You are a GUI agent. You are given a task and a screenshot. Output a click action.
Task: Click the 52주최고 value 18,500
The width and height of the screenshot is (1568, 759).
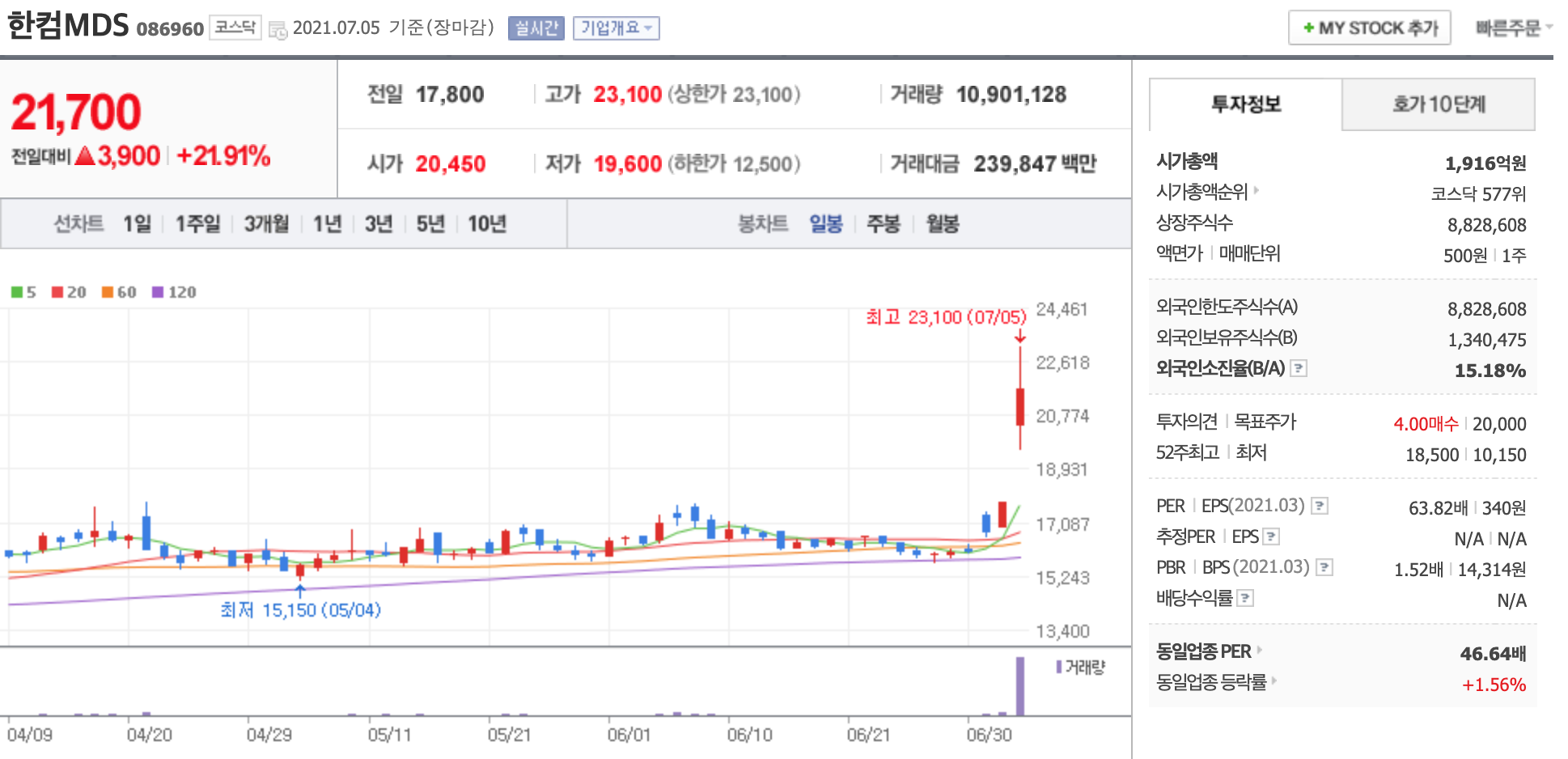point(1432,455)
